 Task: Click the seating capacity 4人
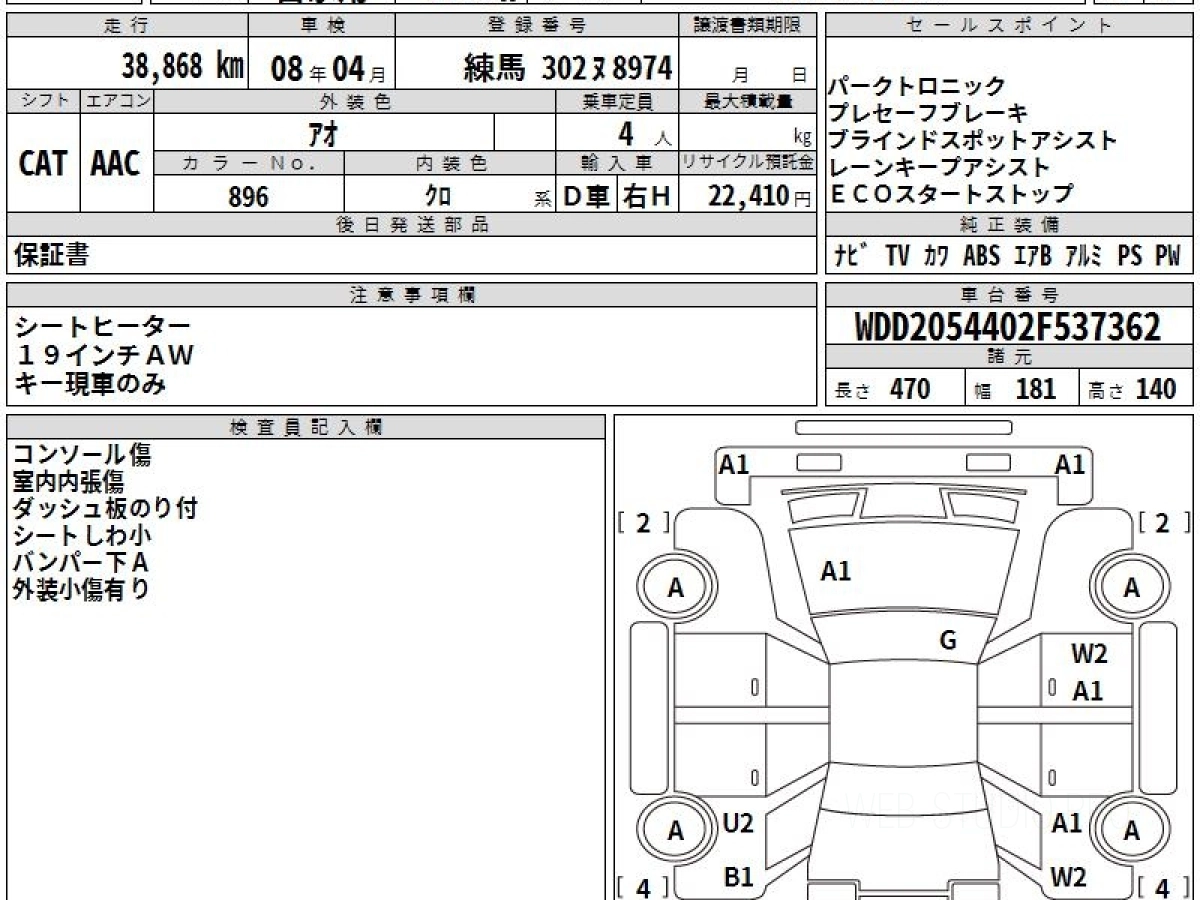click(644, 132)
